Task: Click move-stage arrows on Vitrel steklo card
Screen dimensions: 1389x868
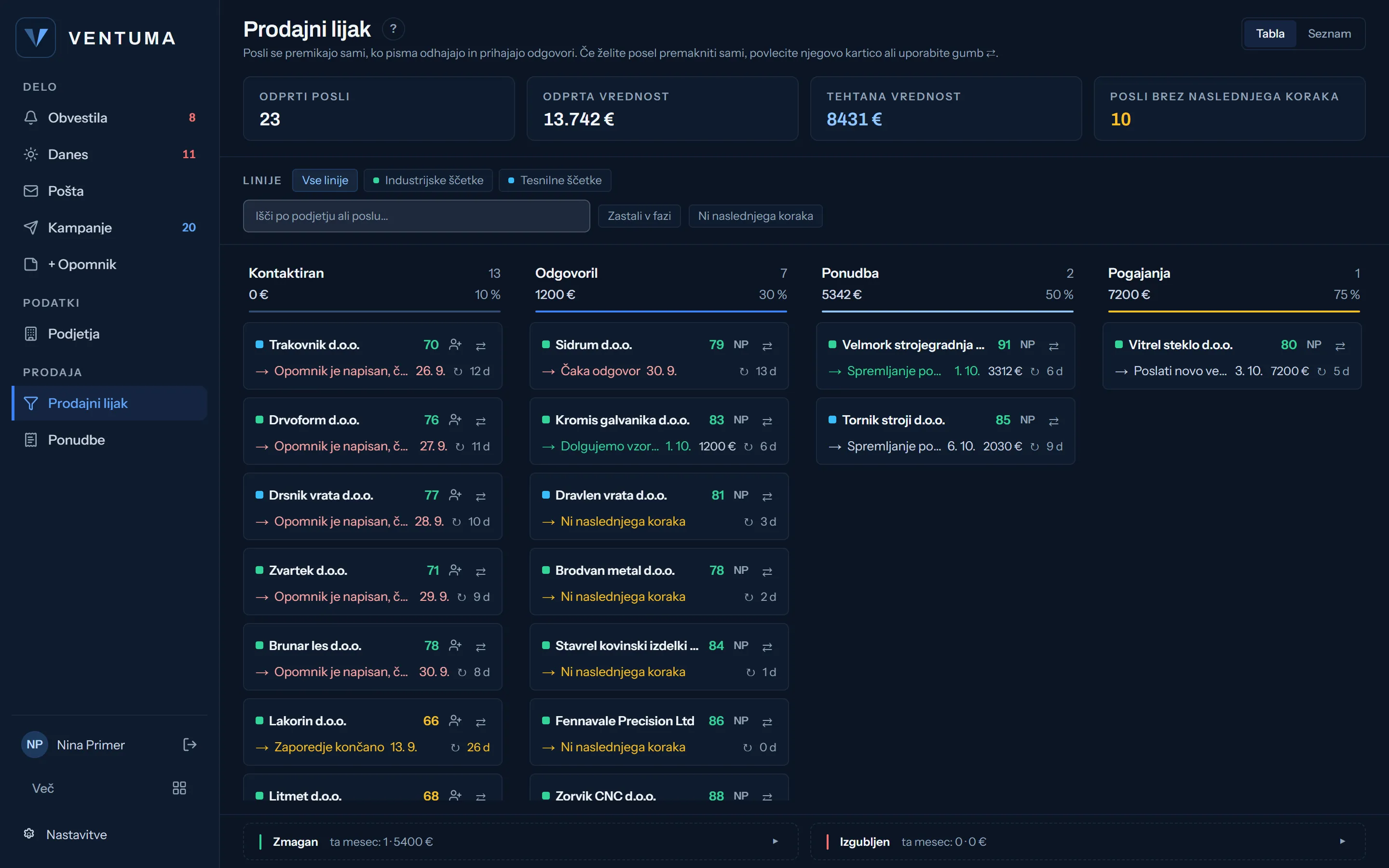Action: 1340,346
